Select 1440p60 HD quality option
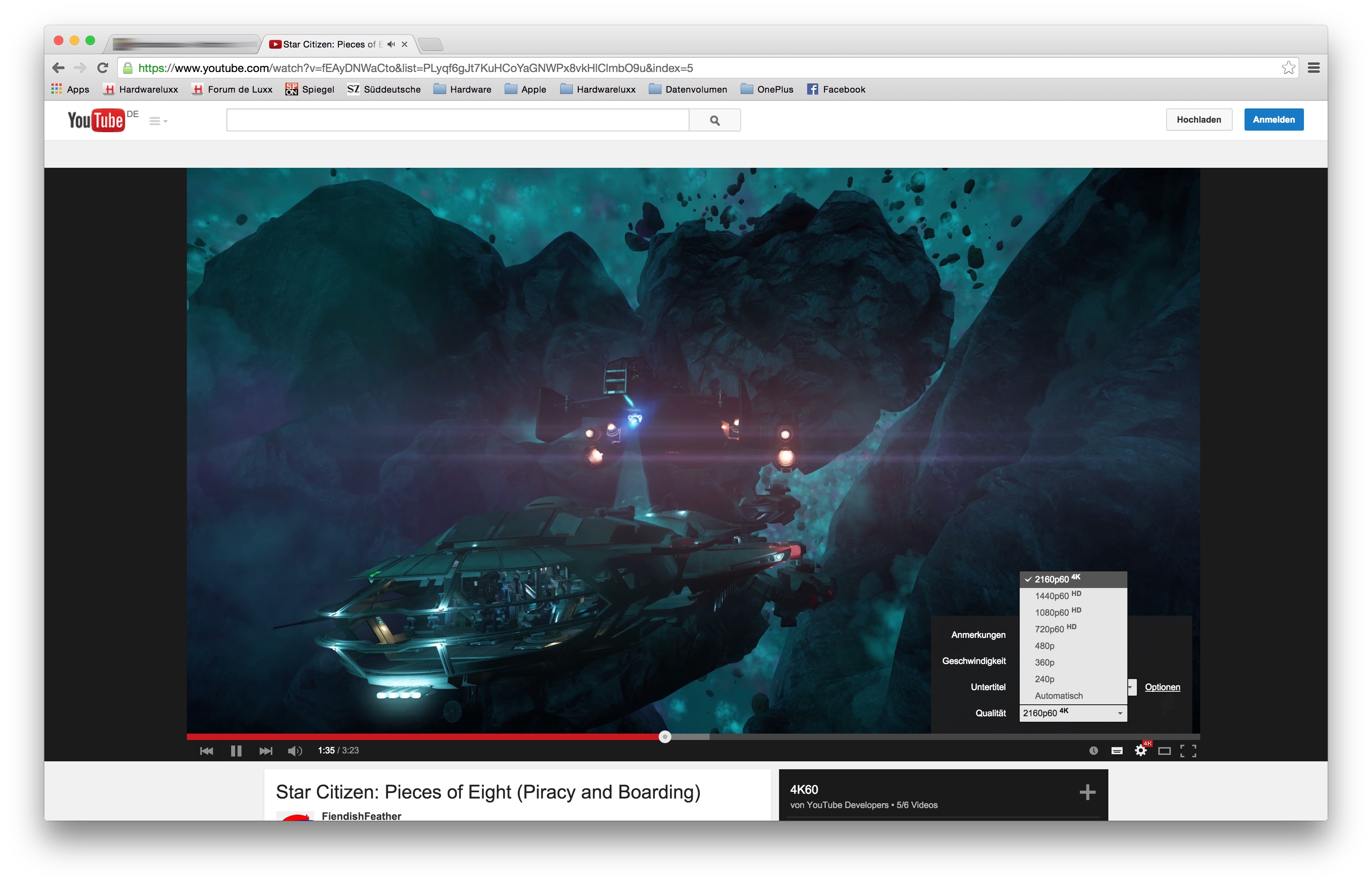The image size is (1372, 884). (x=1073, y=596)
